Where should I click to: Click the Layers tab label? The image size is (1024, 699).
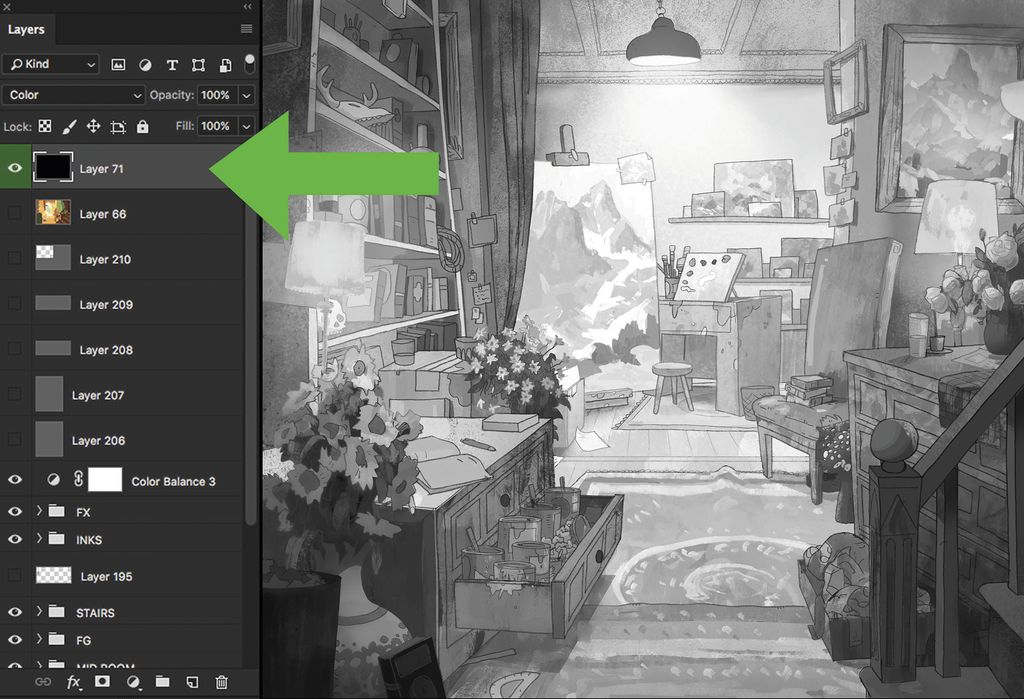(26, 29)
